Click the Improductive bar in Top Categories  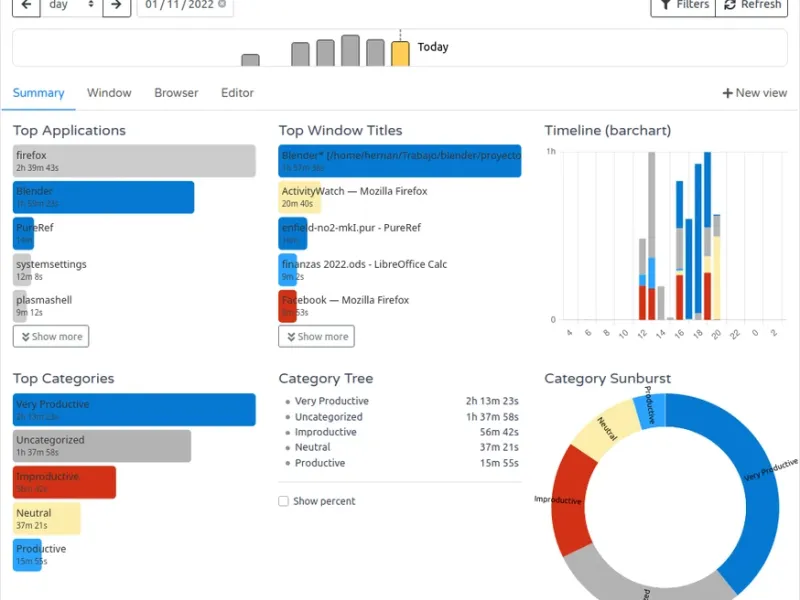click(64, 482)
